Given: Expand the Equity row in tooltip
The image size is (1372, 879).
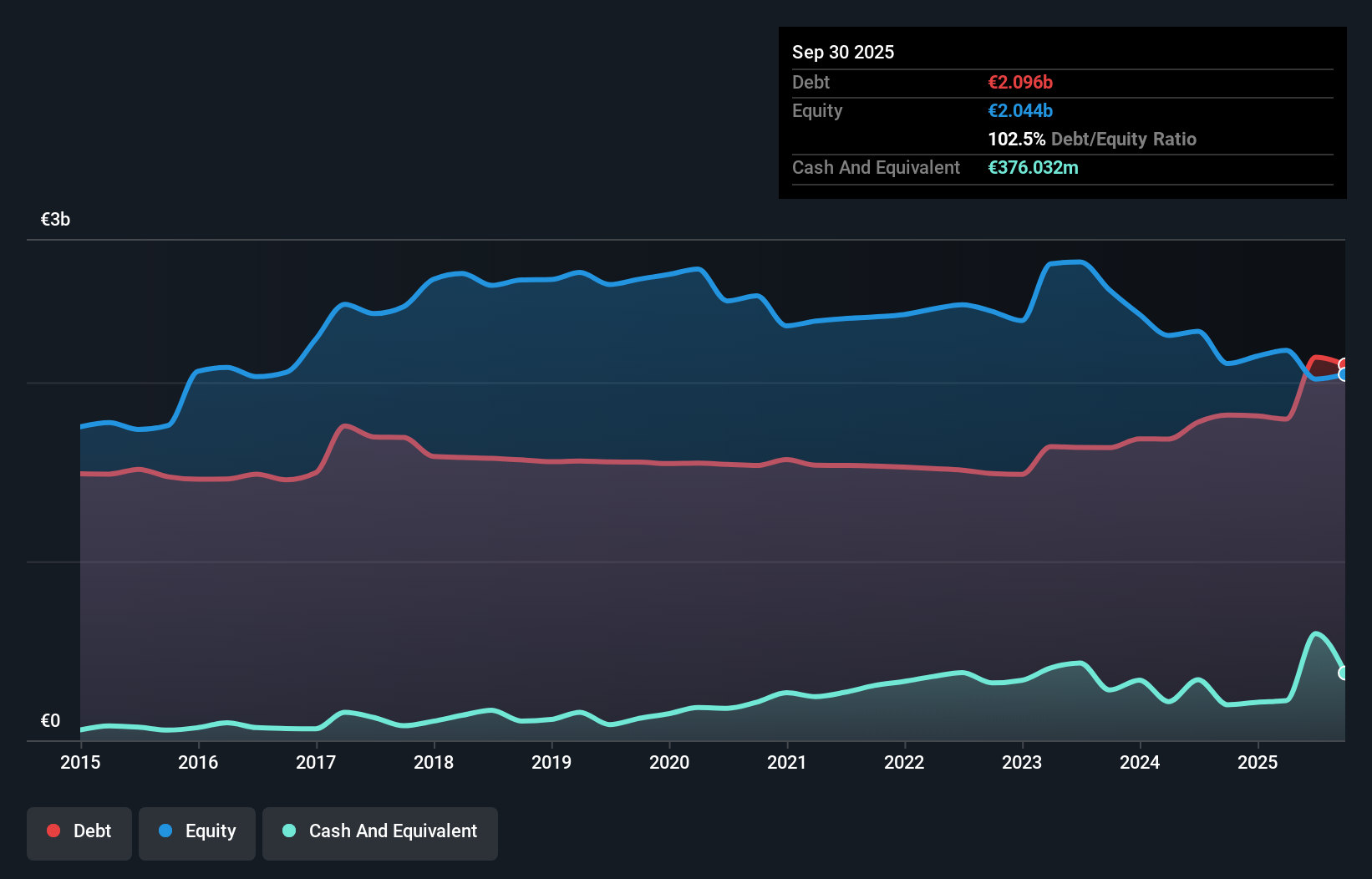Looking at the screenshot, I should coord(817,110).
